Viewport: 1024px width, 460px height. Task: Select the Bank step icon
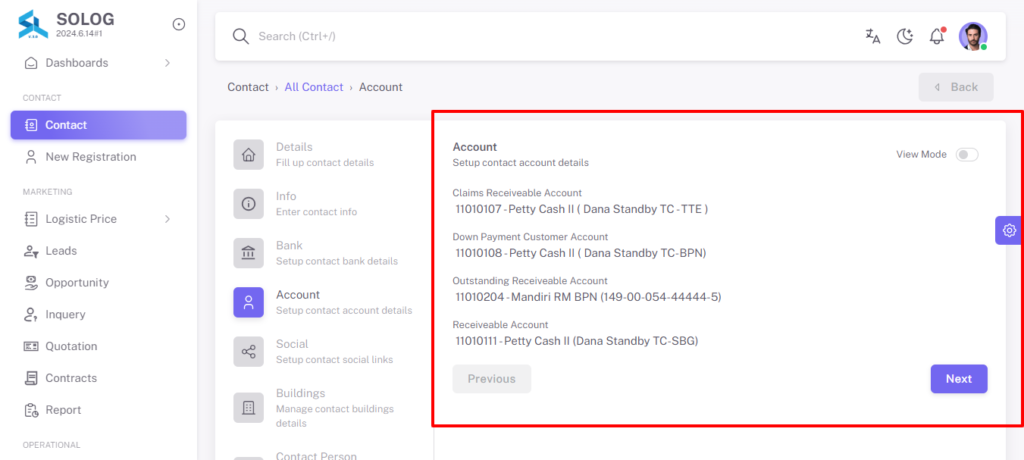[249, 253]
